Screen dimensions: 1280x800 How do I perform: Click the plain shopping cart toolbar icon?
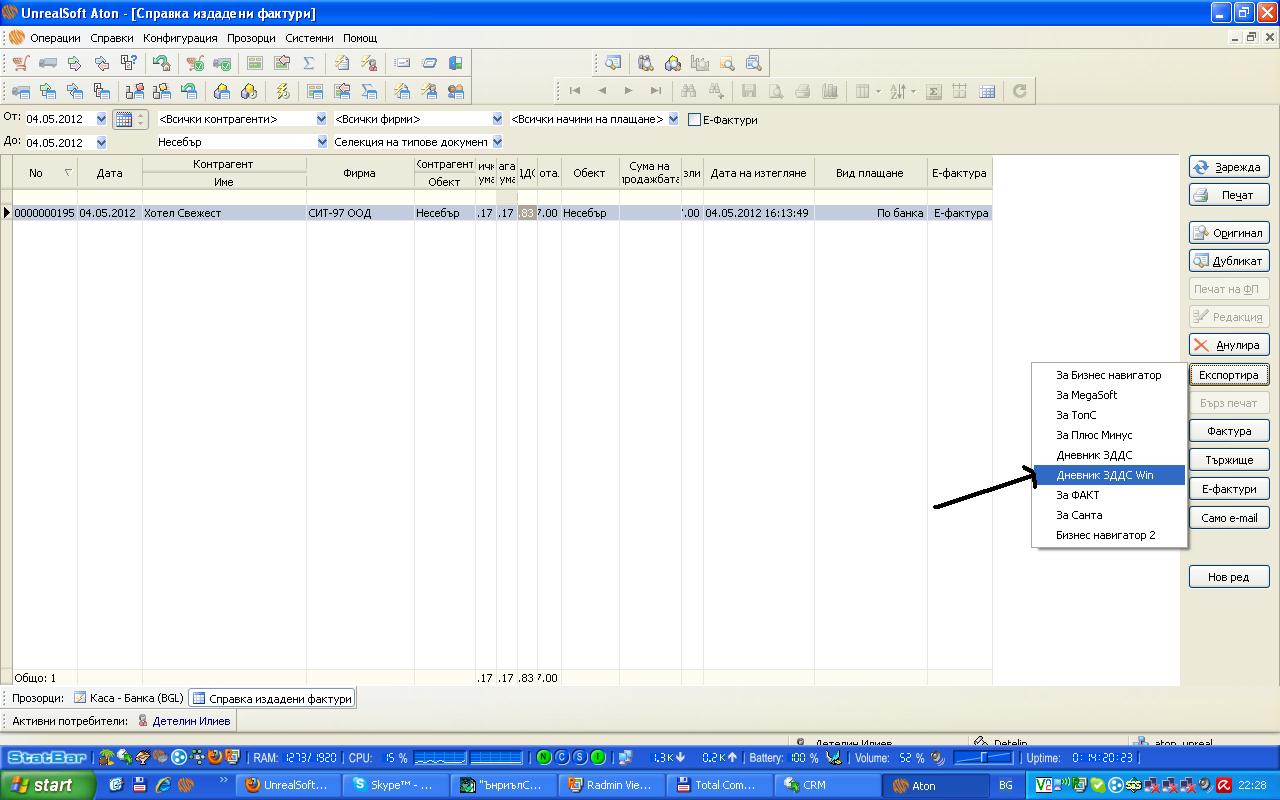[20, 63]
